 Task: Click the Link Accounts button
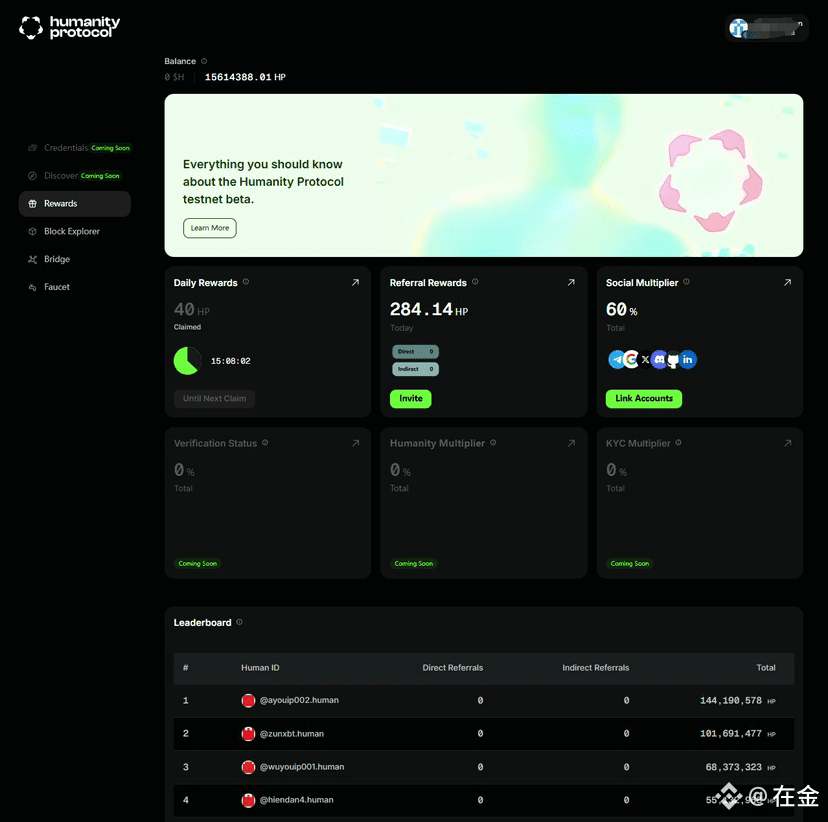click(x=644, y=399)
